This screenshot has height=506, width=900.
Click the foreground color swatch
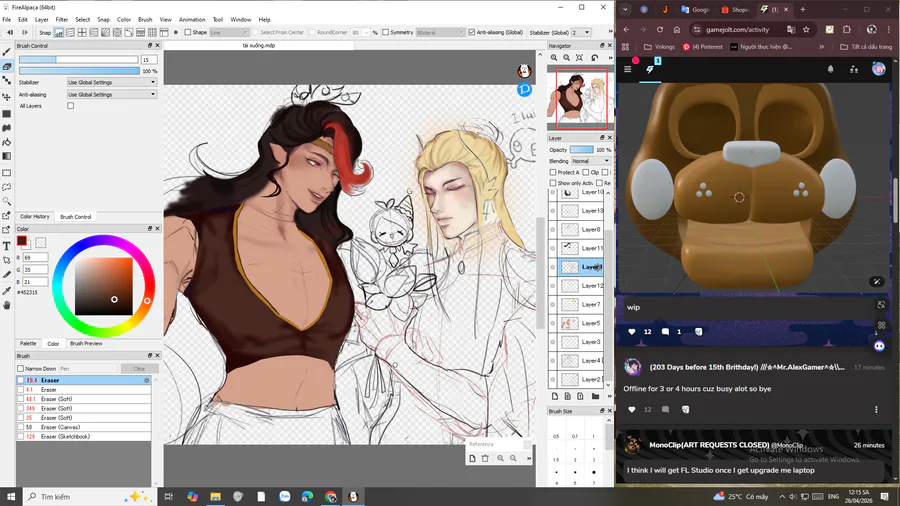(22, 241)
